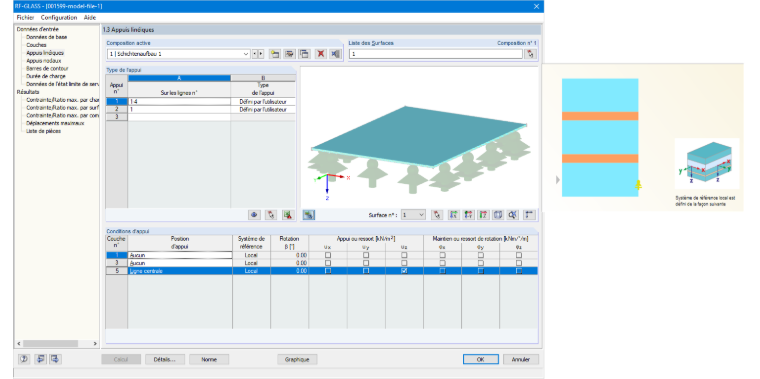This screenshot has height=379, width=760.
Task: Go to previous composition arrow
Action: coord(255,54)
